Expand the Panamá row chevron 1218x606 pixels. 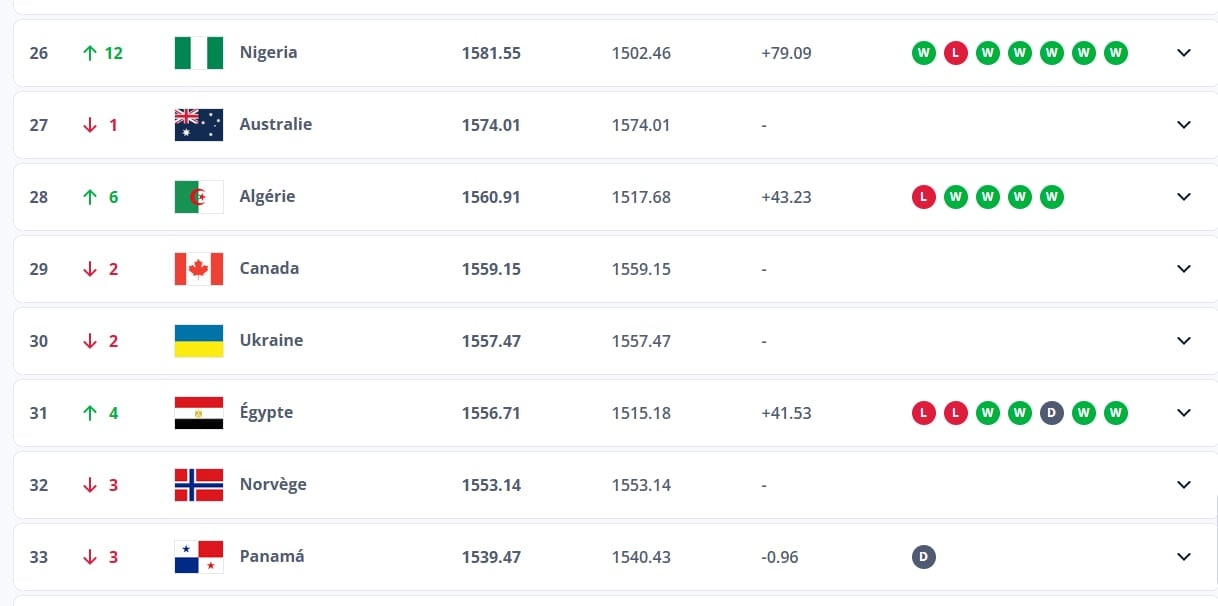click(x=1184, y=557)
